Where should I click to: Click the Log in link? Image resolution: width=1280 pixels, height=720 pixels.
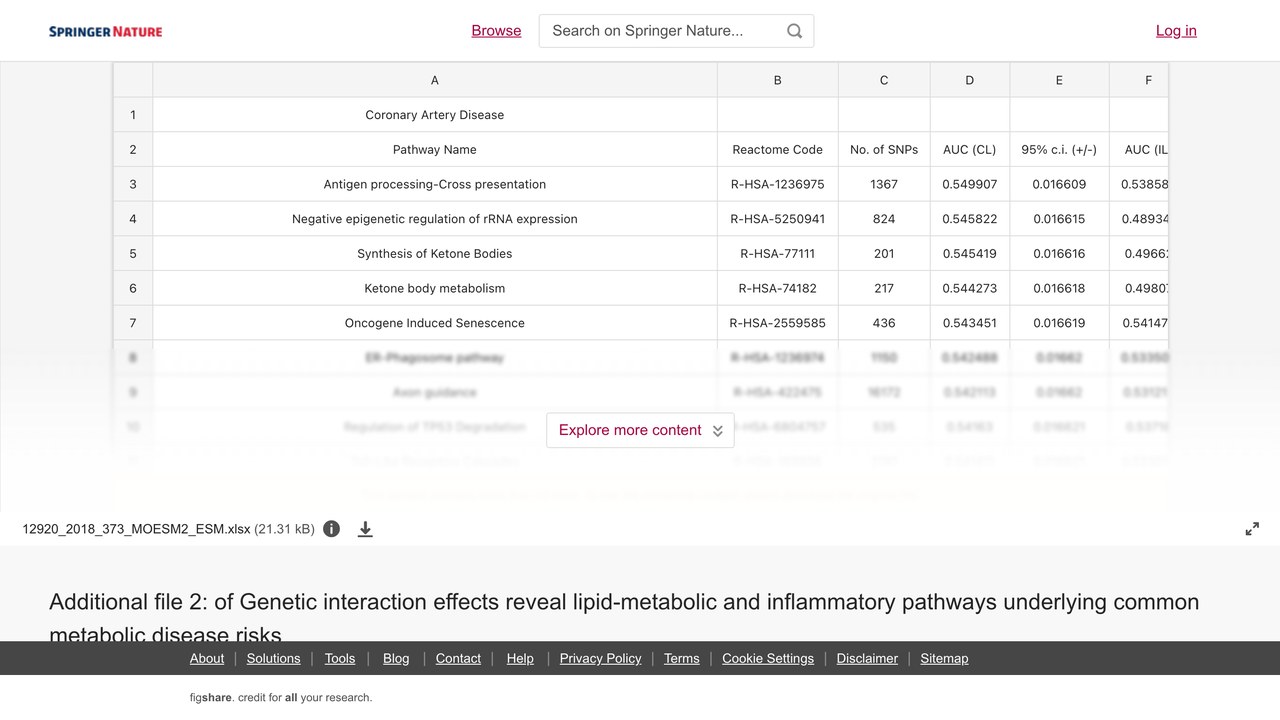coord(1176,31)
